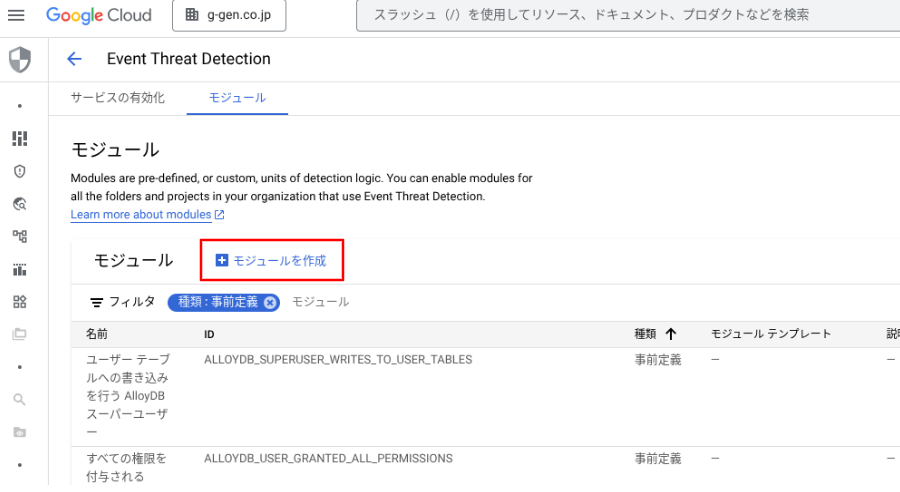Viewport: 900px width, 492px height.
Task: Open the hamburger navigation menu
Action: [x=16, y=15]
